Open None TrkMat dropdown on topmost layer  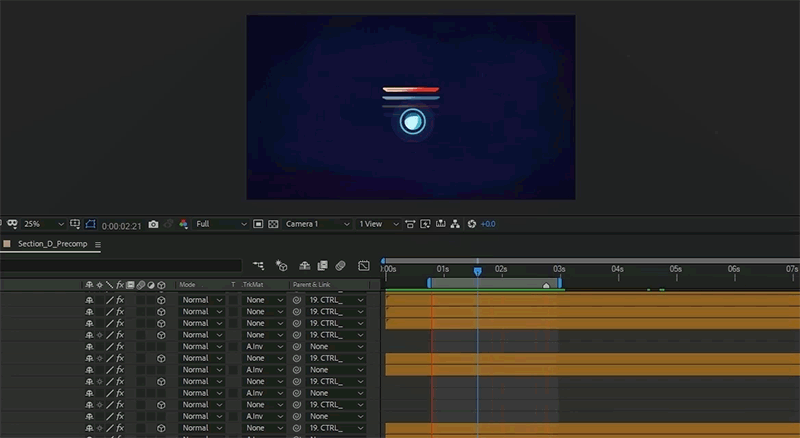tap(264, 300)
